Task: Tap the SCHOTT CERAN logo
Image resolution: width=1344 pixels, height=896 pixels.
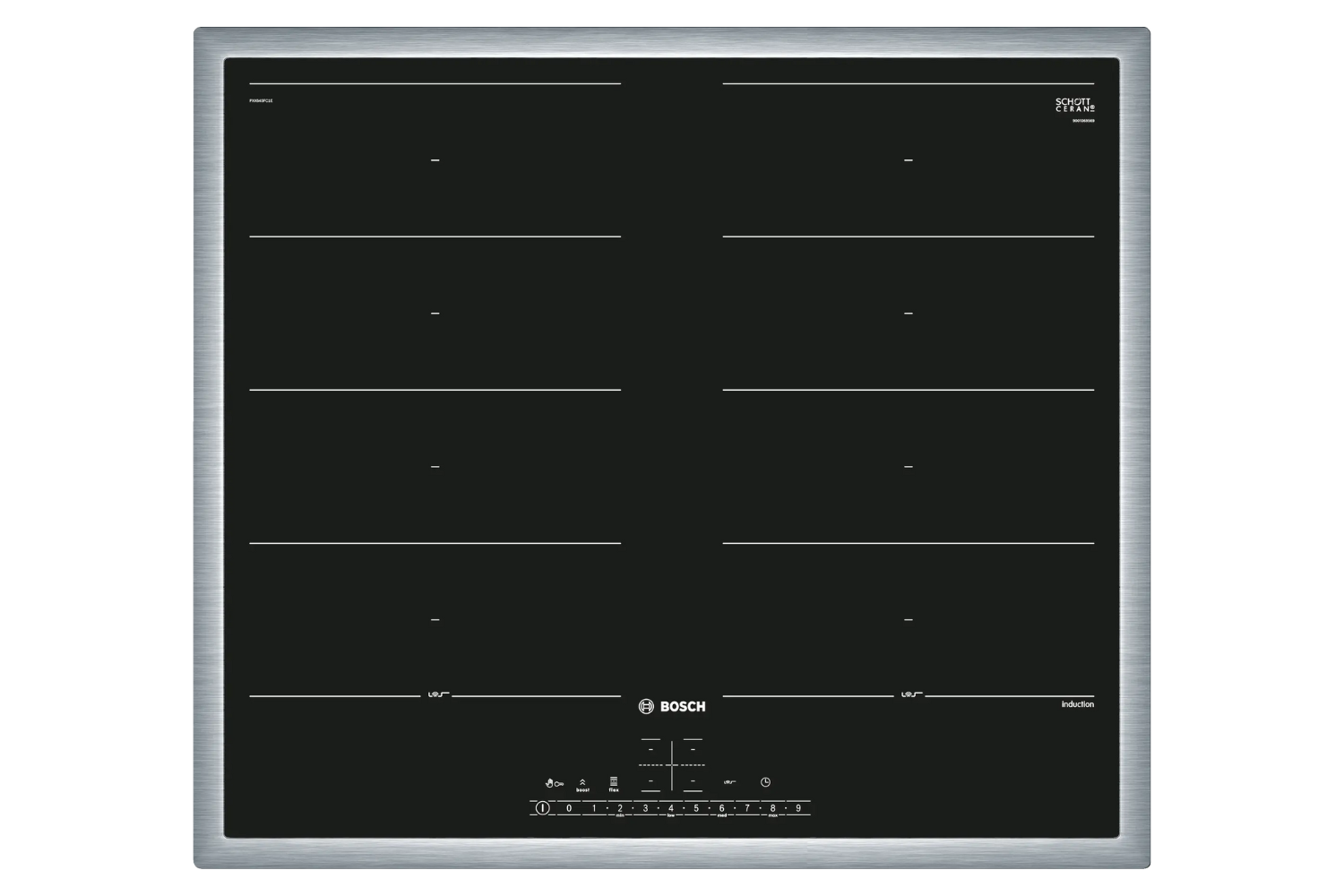Action: pyautogui.click(x=1073, y=105)
